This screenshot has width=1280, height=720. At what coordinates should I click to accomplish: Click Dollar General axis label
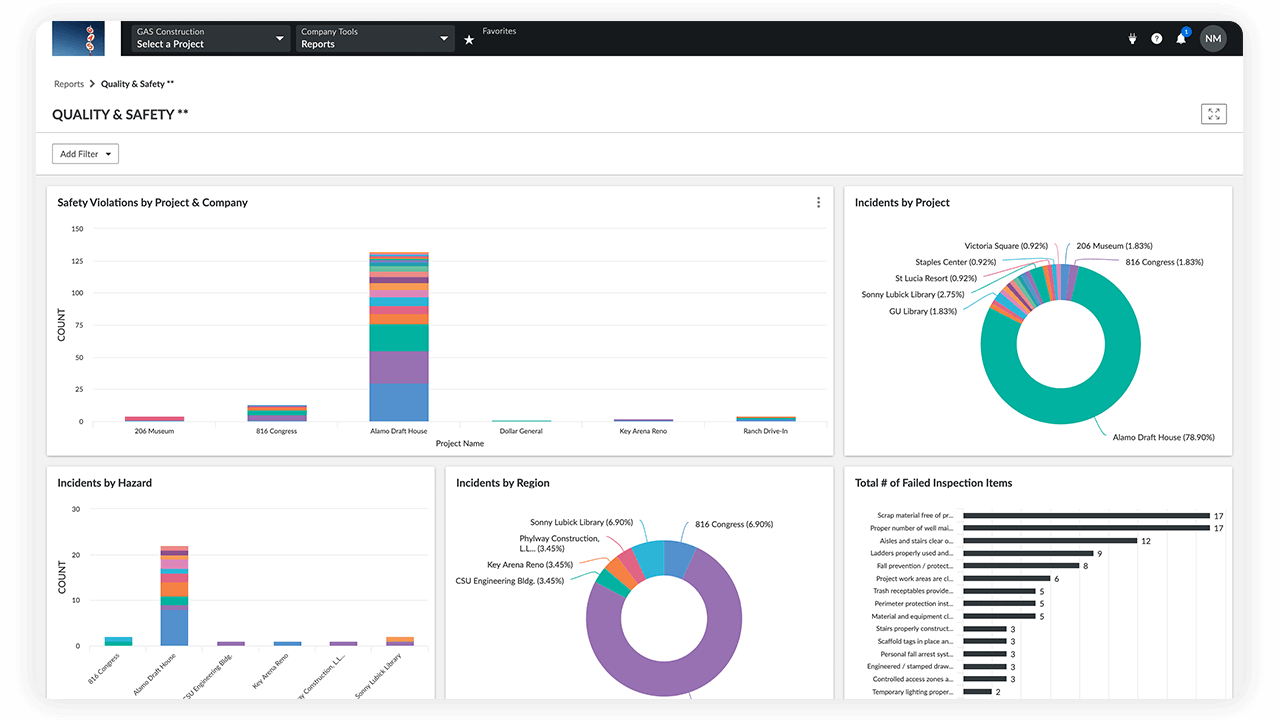click(521, 431)
